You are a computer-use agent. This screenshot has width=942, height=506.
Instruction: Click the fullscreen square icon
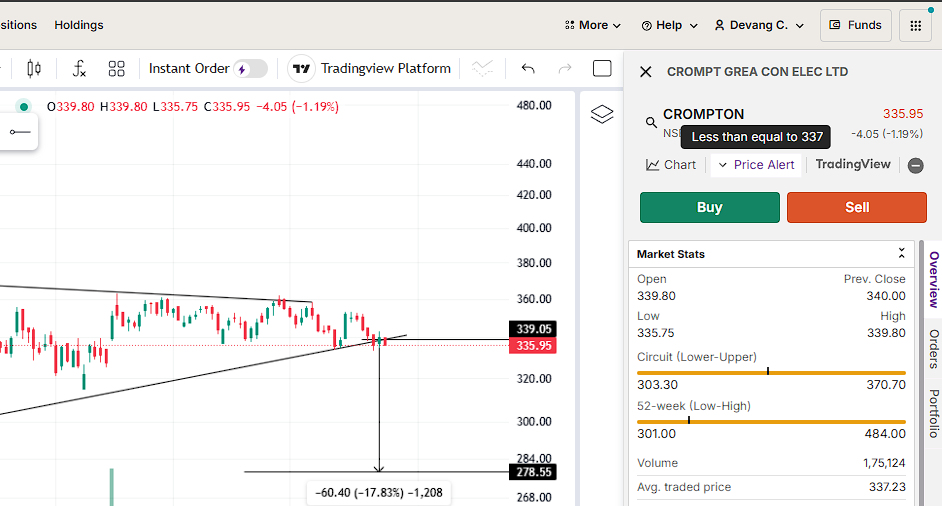click(x=602, y=69)
